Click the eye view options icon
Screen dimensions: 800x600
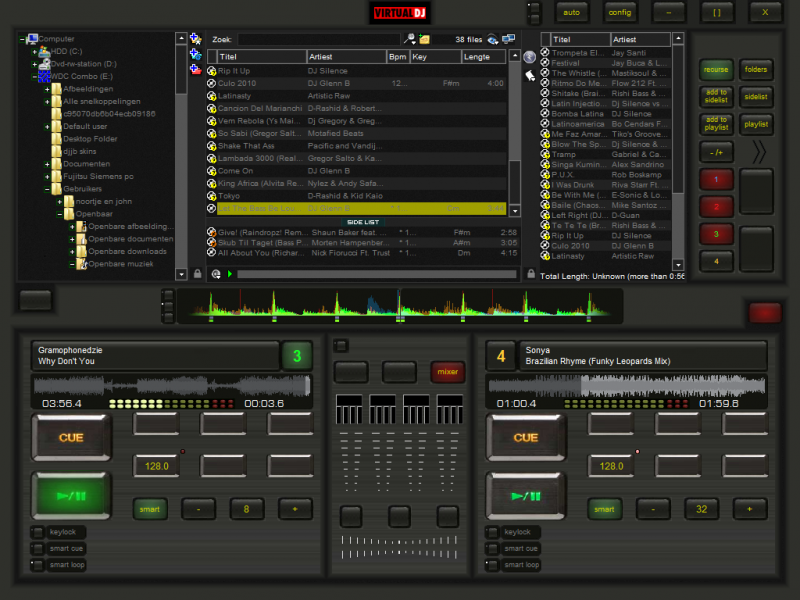492,39
